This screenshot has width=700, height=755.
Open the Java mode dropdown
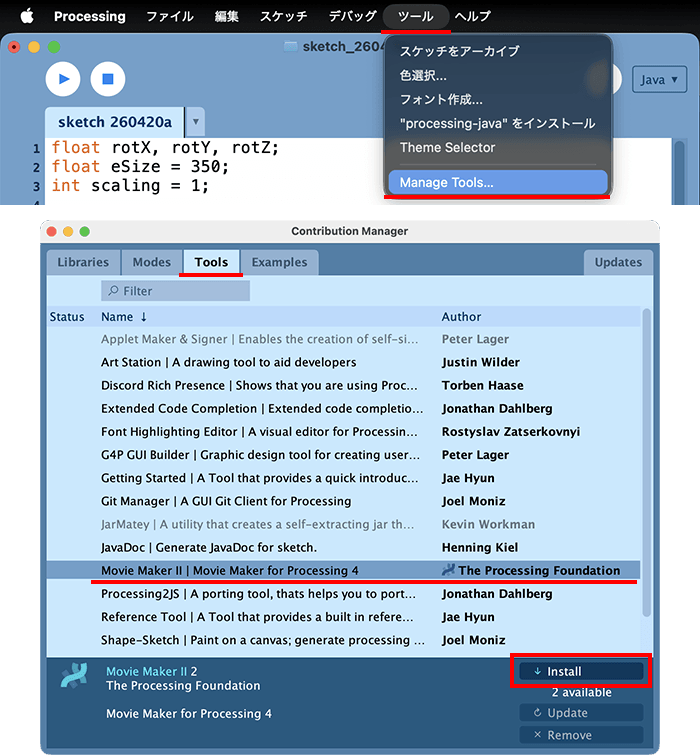659,79
